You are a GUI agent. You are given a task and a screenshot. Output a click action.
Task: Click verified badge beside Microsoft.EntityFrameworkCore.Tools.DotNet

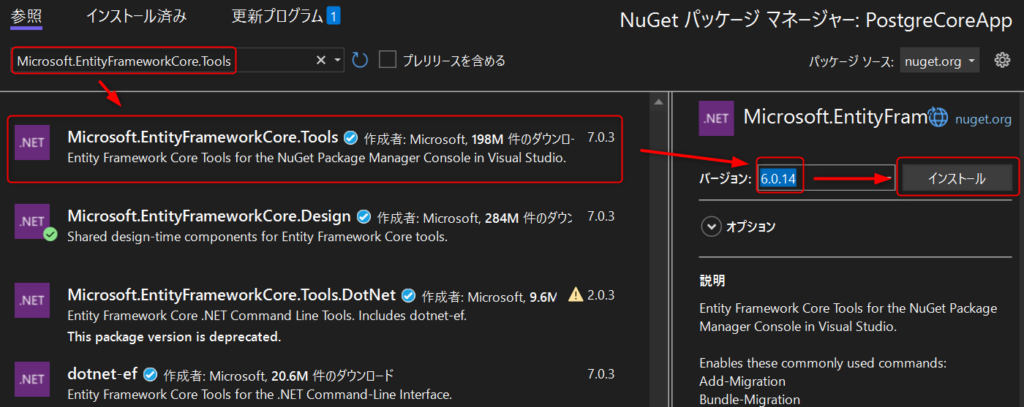(x=409, y=295)
